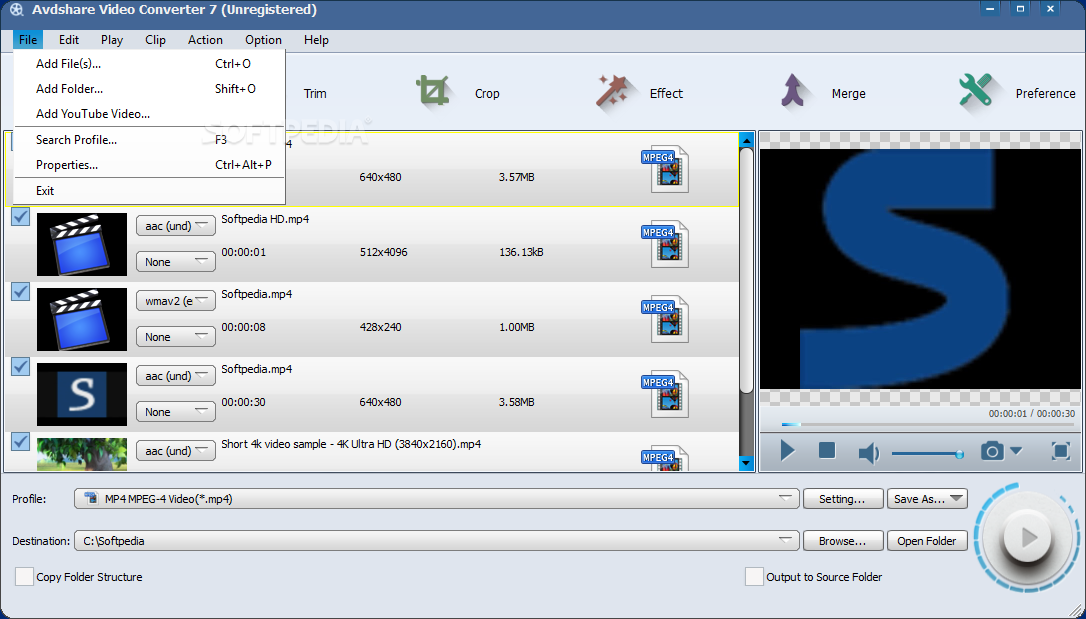Open snapshot options arrow next to camera
The width and height of the screenshot is (1086, 619).
coord(1016,451)
